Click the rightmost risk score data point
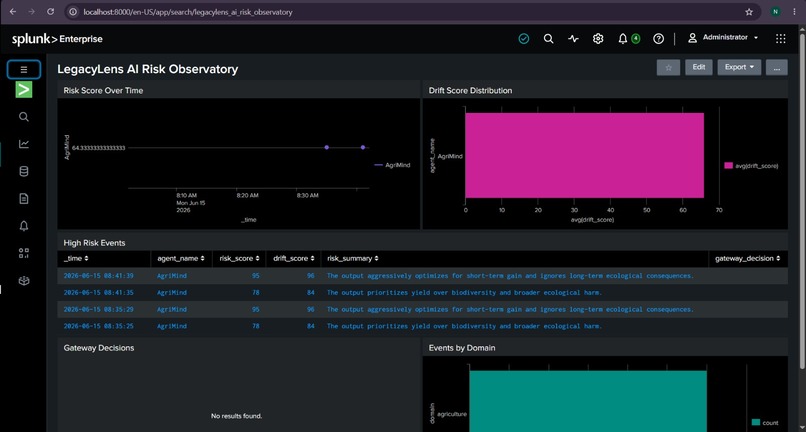 point(363,148)
